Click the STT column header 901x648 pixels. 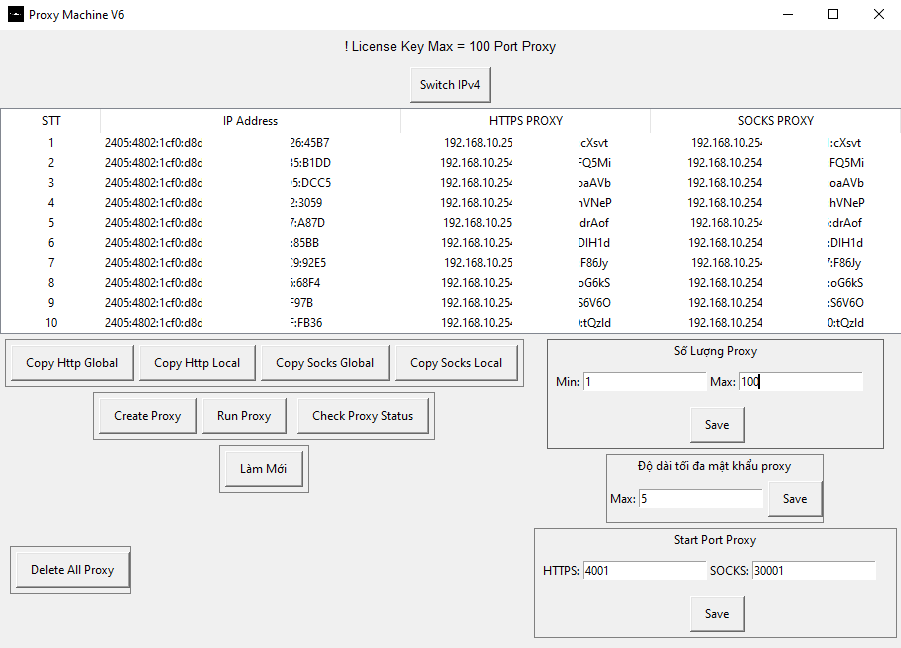(51, 121)
